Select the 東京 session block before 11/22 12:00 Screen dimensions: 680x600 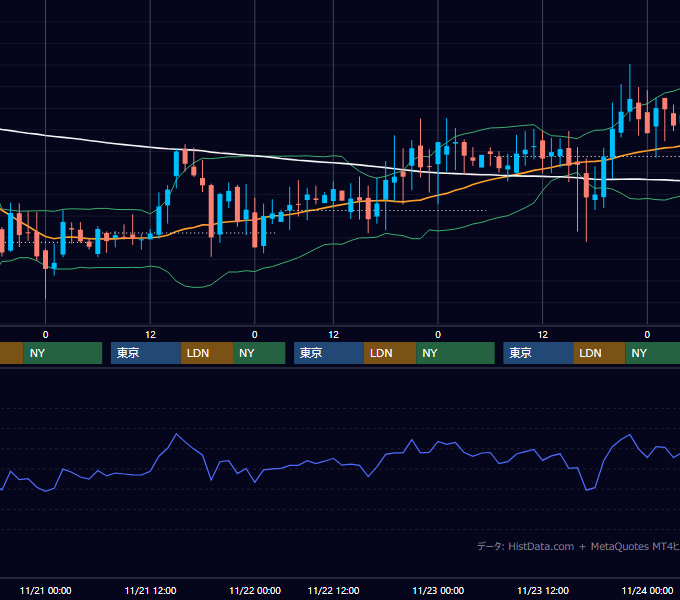coord(329,353)
